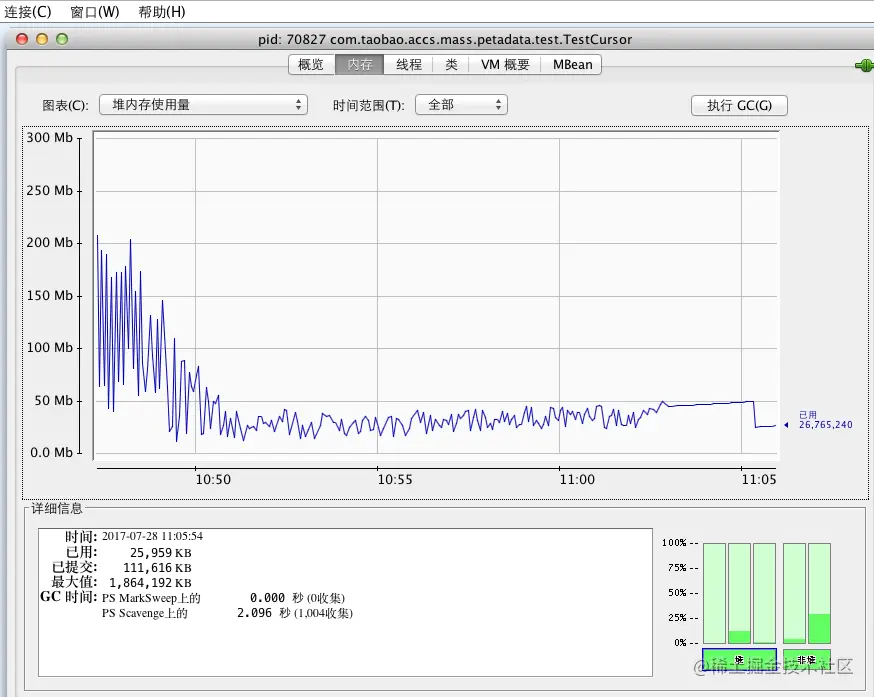Open the 图表 chart type dropdown

click(x=203, y=105)
